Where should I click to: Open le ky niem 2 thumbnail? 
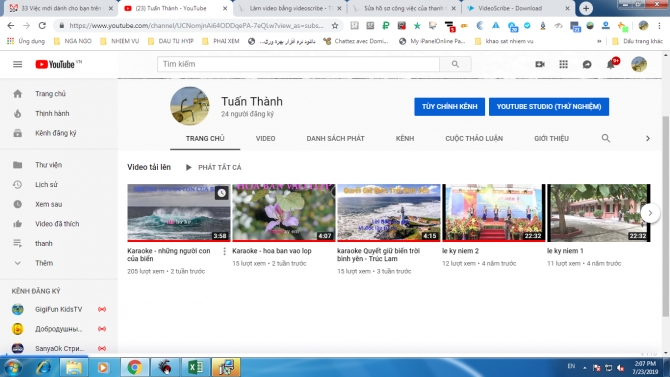click(x=494, y=213)
